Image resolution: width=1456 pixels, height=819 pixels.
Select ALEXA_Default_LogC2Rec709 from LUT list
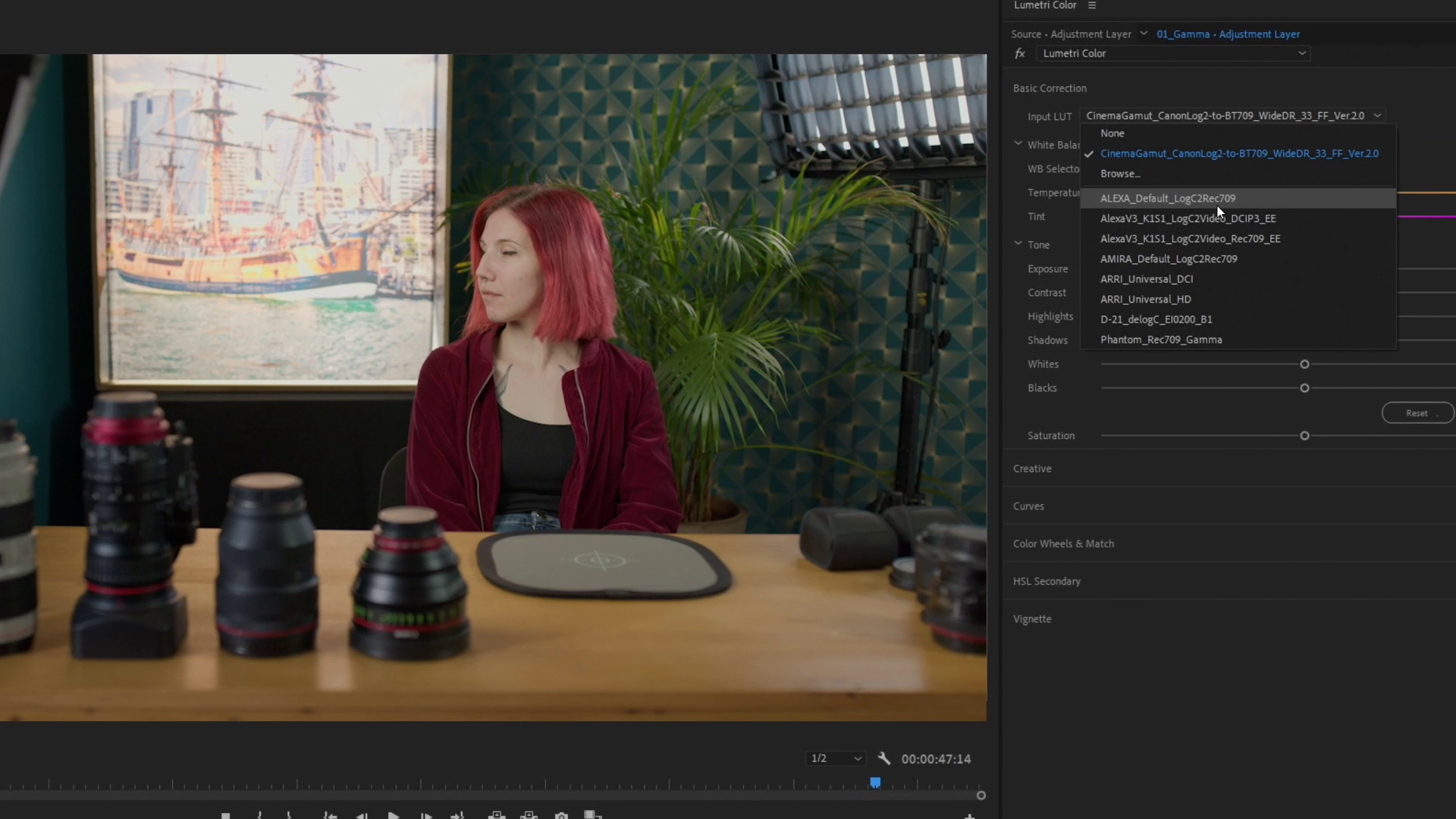tap(1168, 198)
